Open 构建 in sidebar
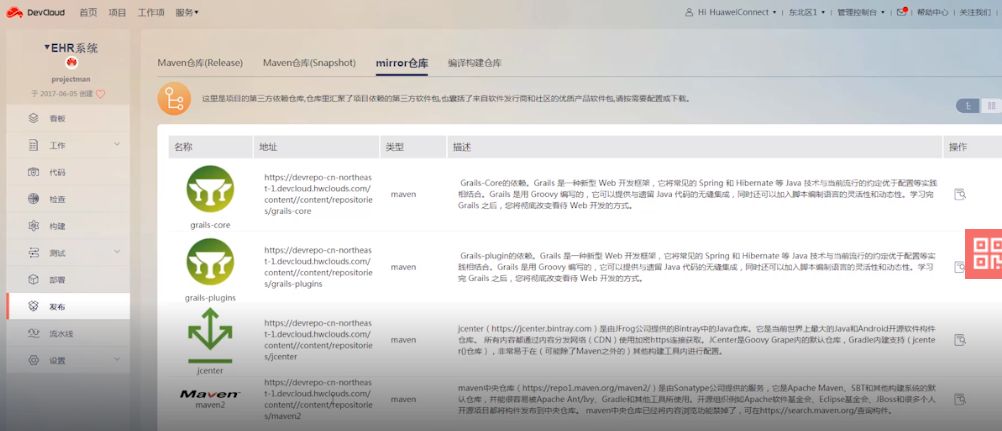This screenshot has width=1002, height=431. 68,226
